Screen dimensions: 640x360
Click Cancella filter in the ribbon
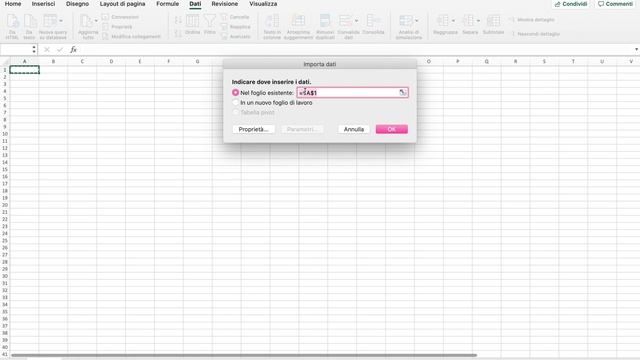point(236,17)
